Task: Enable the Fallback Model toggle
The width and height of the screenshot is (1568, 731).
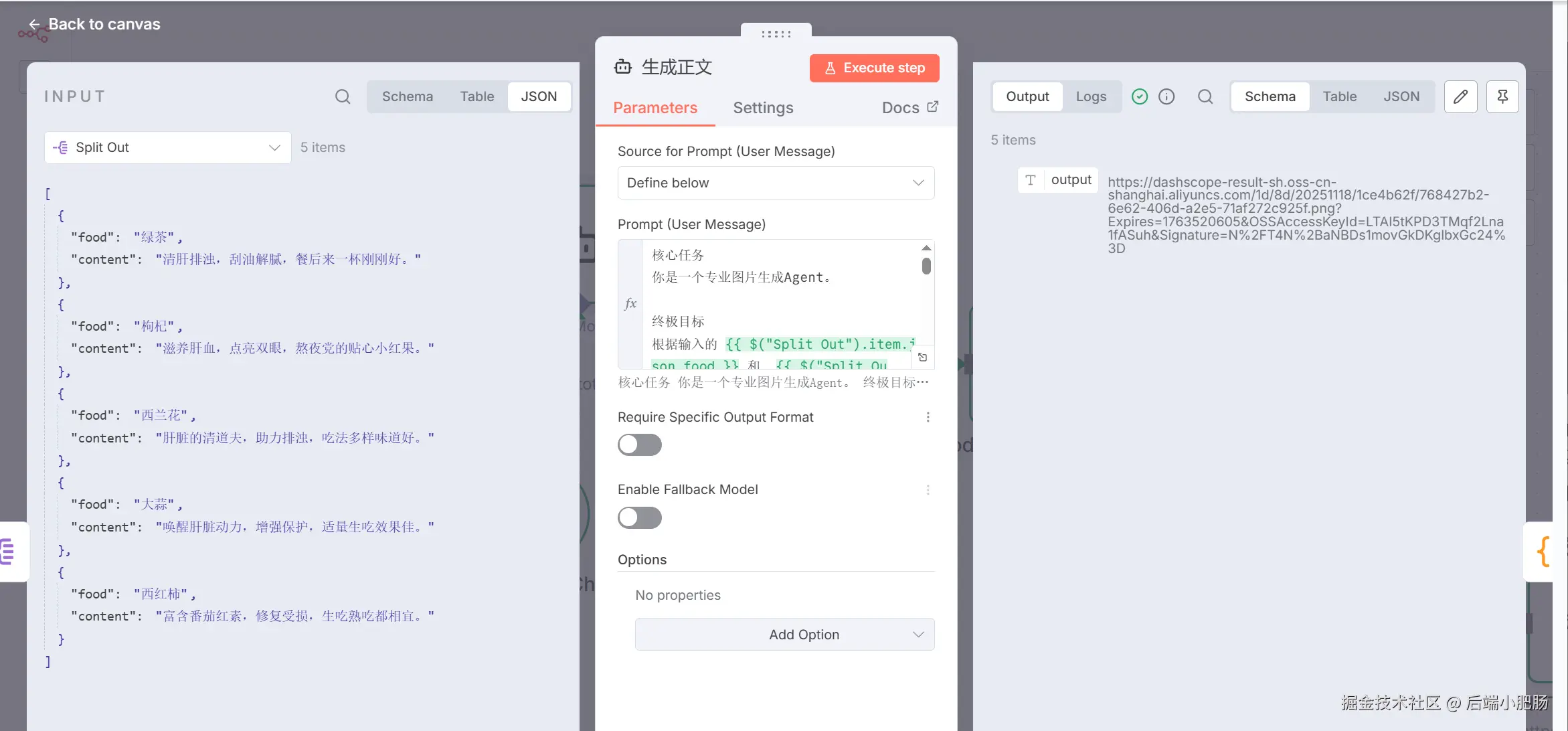Action: [639, 517]
